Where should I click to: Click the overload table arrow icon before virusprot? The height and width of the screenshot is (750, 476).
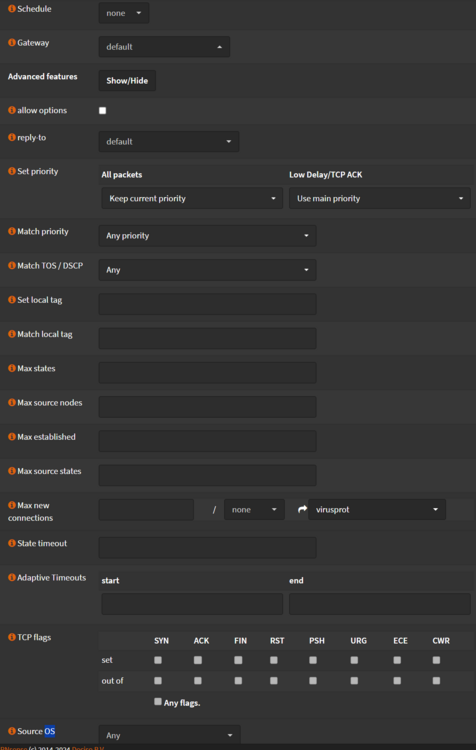coord(302,509)
